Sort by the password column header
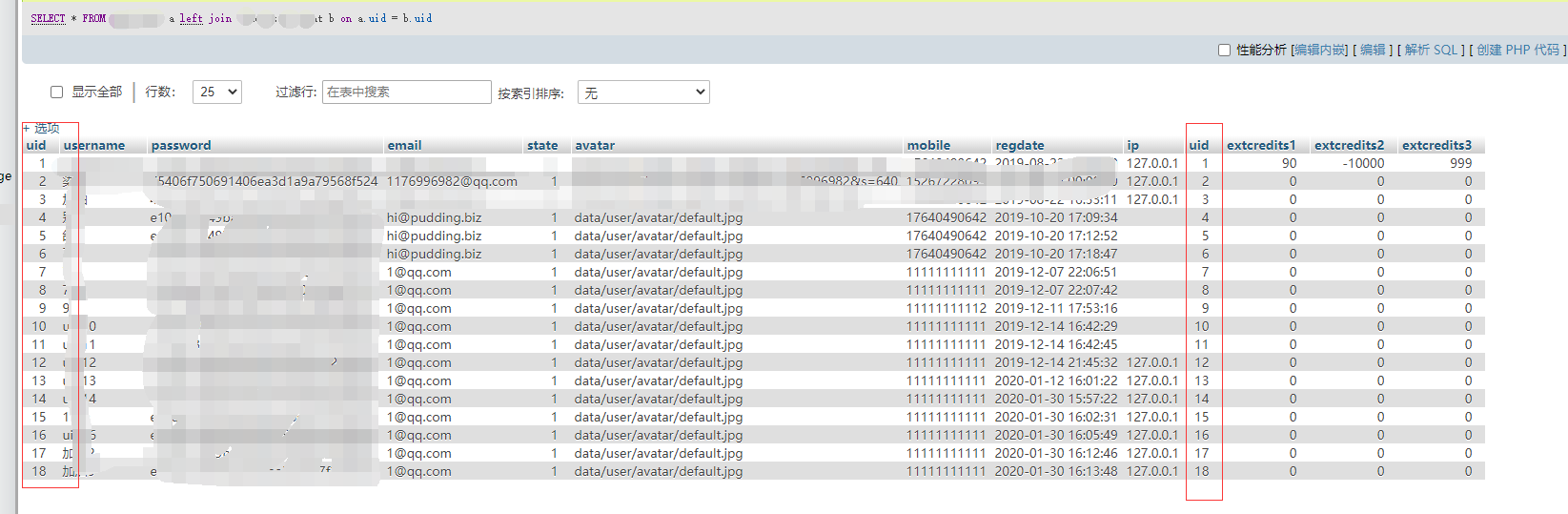Screen dimensions: 1568x514 181,146
